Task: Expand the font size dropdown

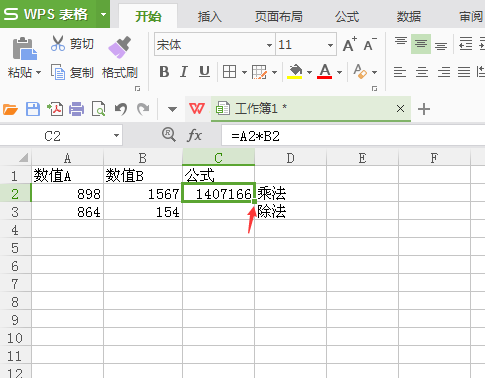Action: tap(330, 45)
